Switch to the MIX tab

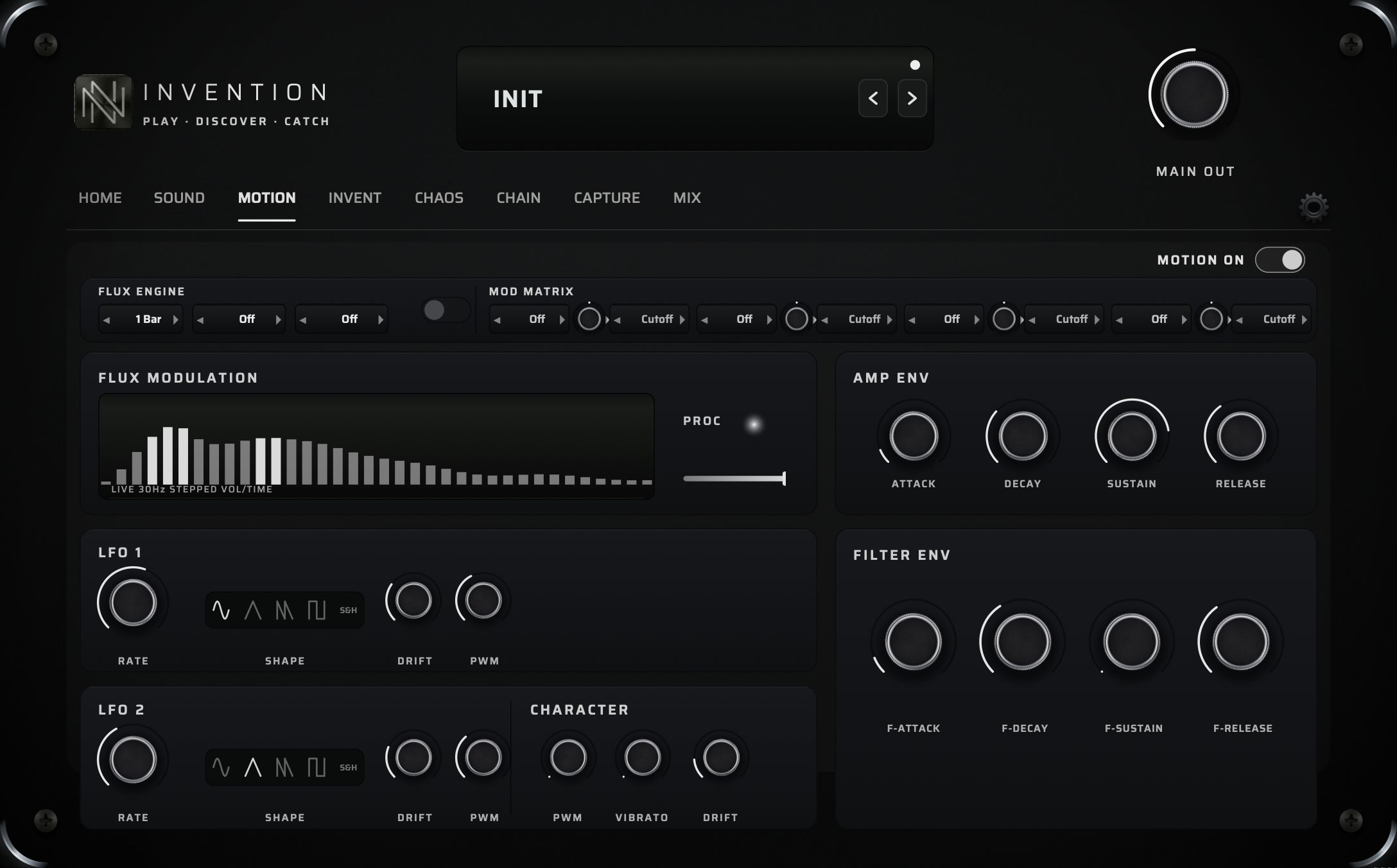(x=687, y=198)
